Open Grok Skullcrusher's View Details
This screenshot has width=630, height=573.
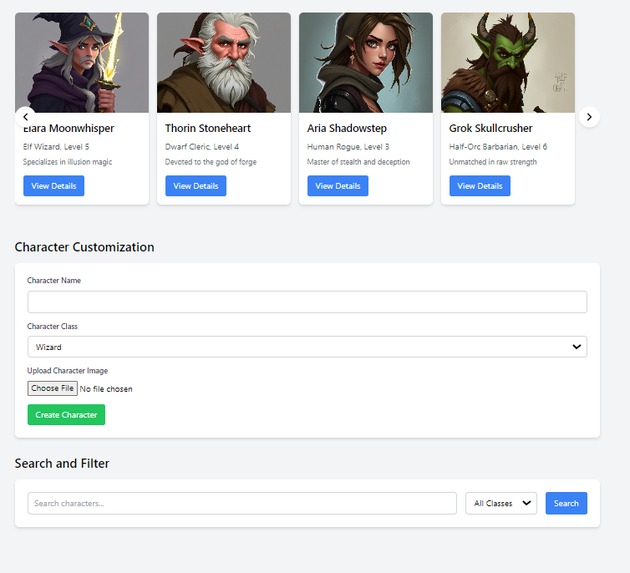(480, 186)
